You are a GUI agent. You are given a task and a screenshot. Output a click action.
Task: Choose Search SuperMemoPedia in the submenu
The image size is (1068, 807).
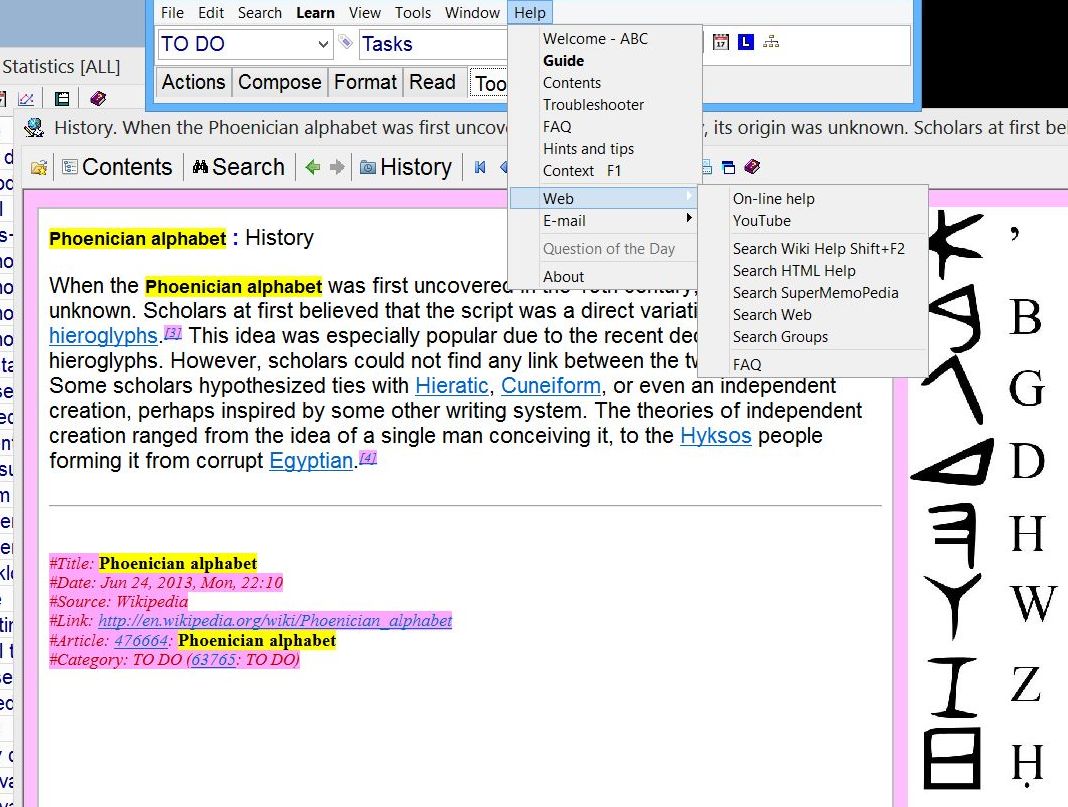pyautogui.click(x=815, y=292)
